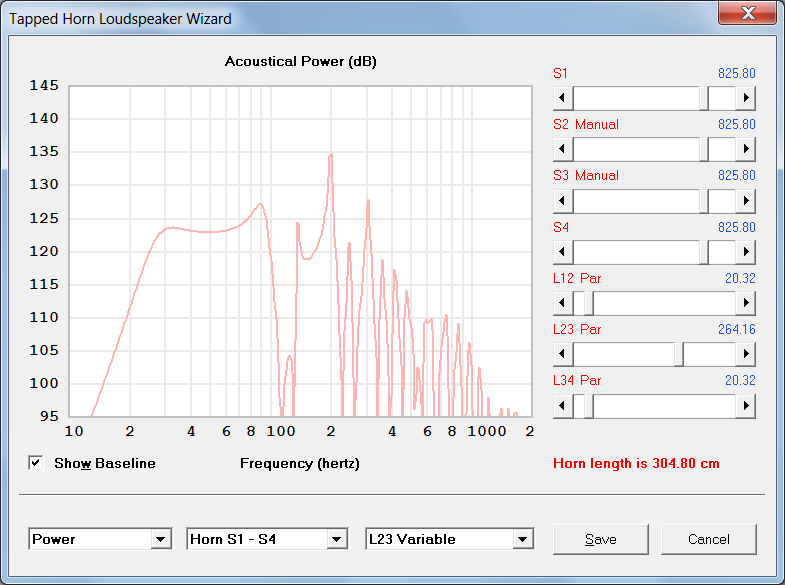Decrease L23 Par with left arrow
This screenshot has height=585, width=785.
coord(563,354)
